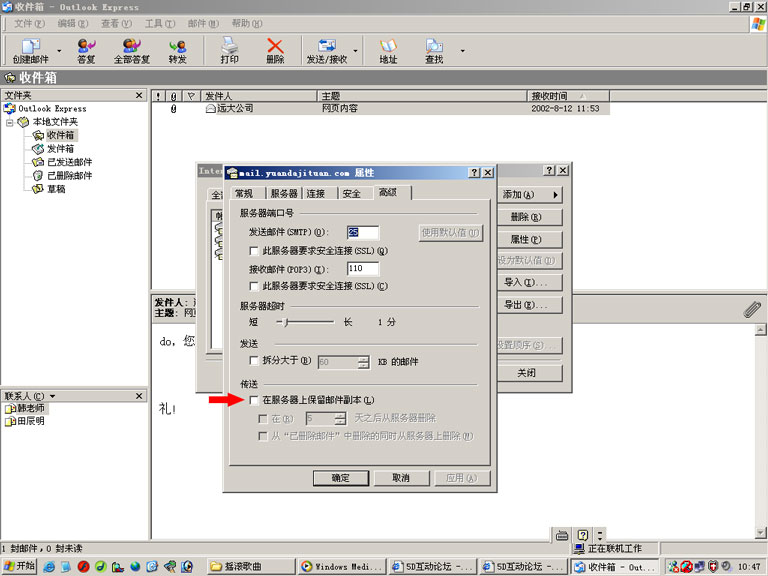Click the Close (关闭) button in accounts dialog
768x576 pixels.
point(529,373)
